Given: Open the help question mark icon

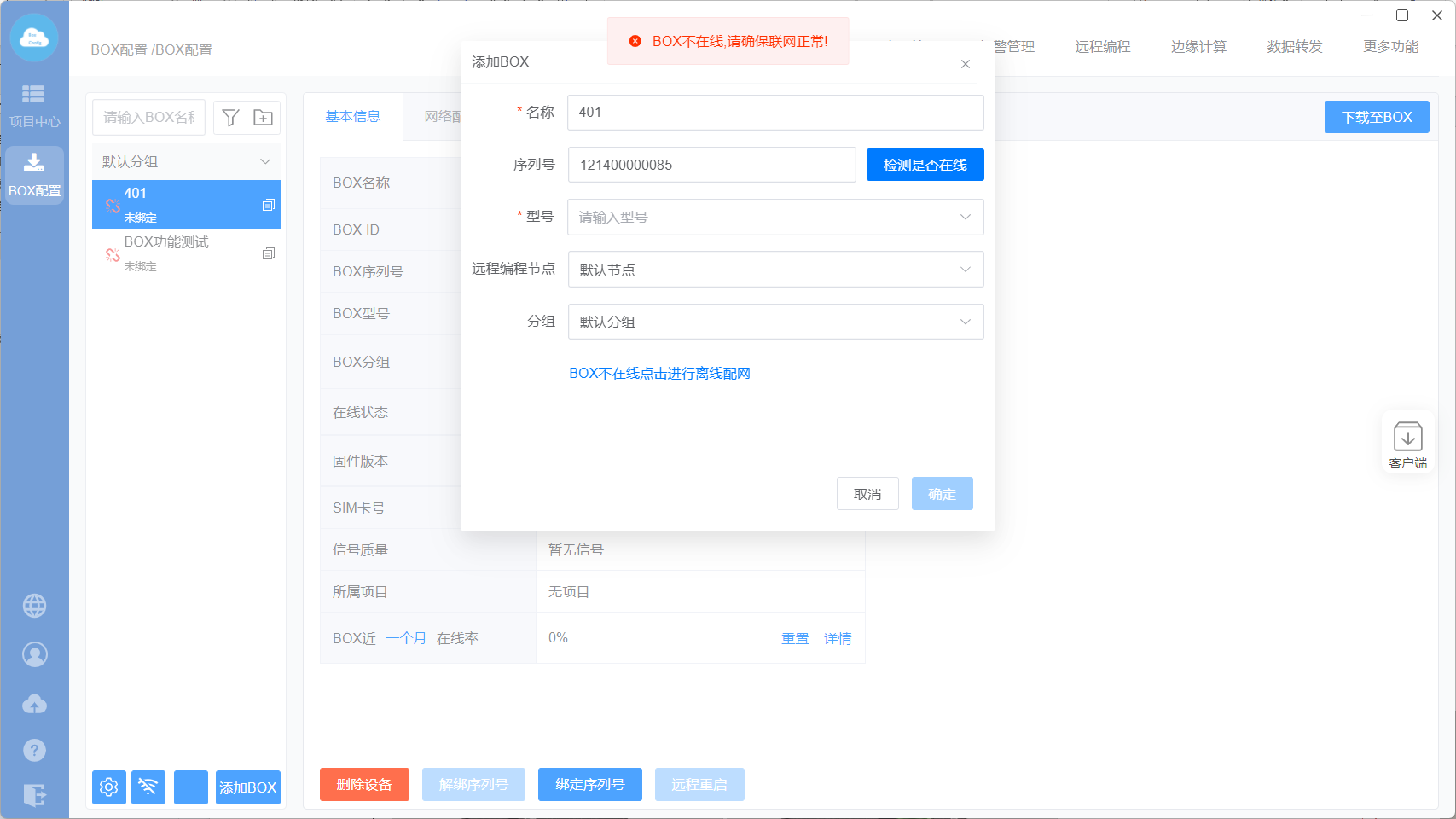Looking at the screenshot, I should tap(34, 751).
